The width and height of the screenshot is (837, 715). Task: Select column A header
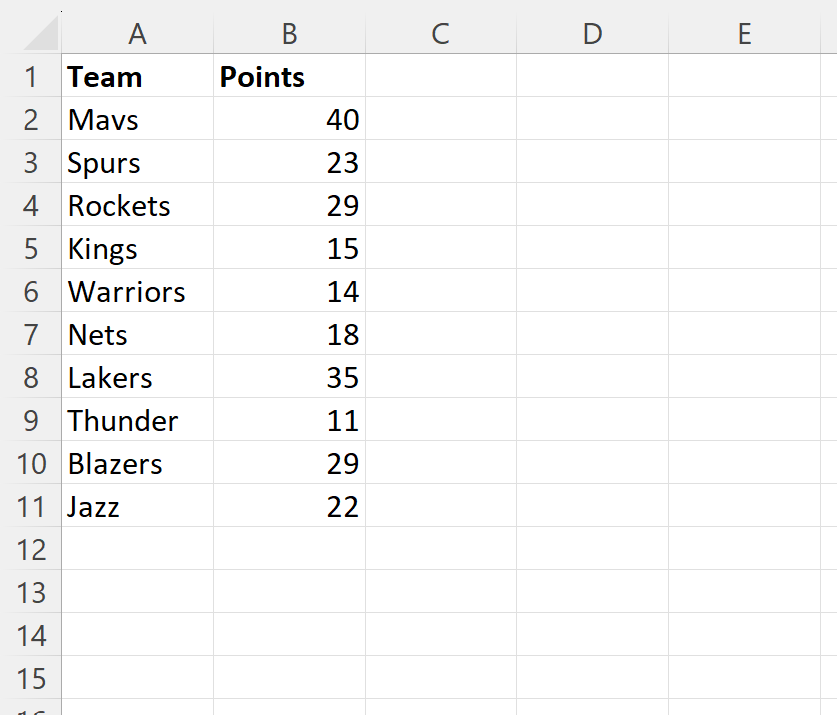pos(138,34)
